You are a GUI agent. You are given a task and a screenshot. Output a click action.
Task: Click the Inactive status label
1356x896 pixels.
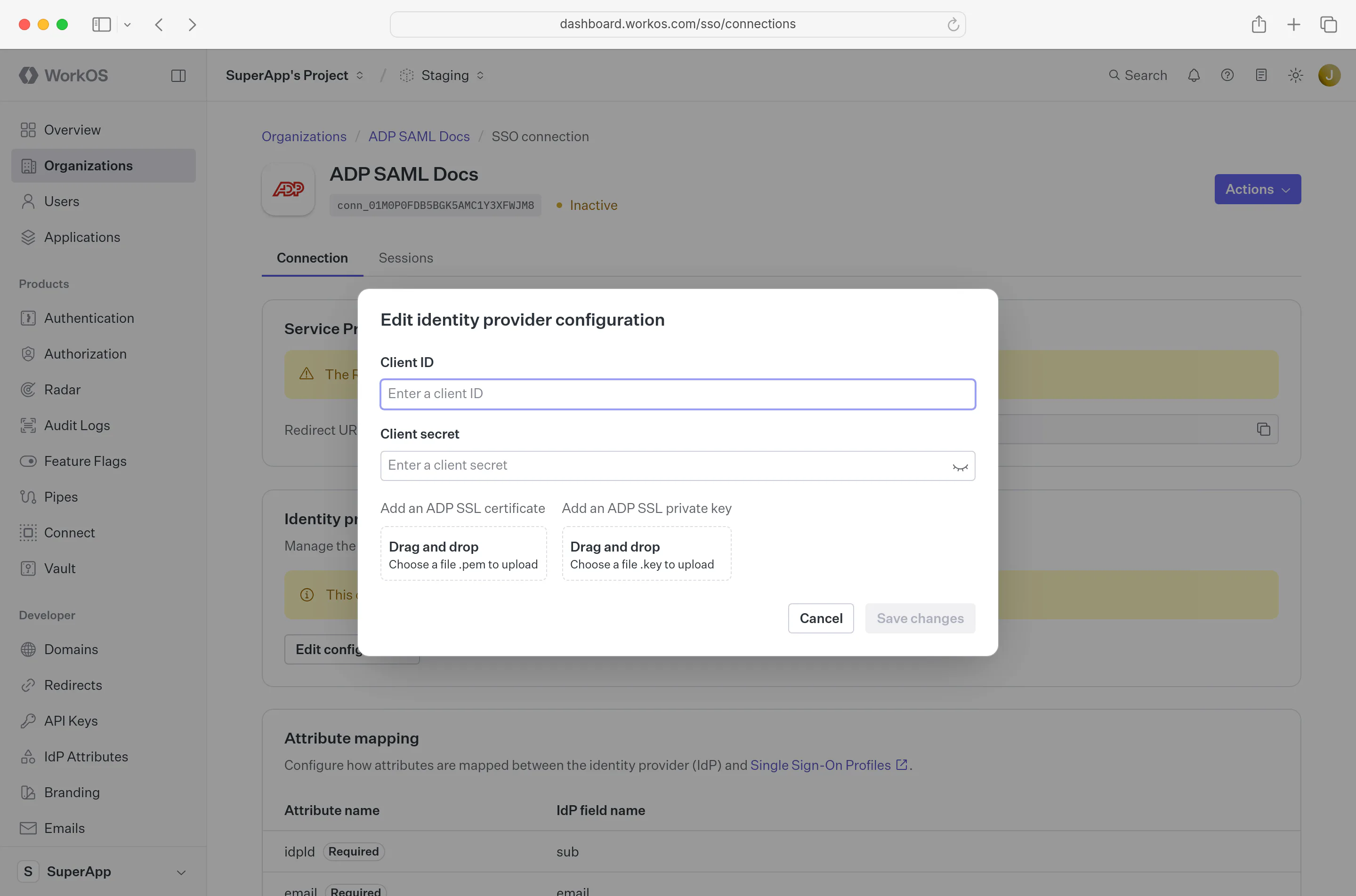click(593, 206)
